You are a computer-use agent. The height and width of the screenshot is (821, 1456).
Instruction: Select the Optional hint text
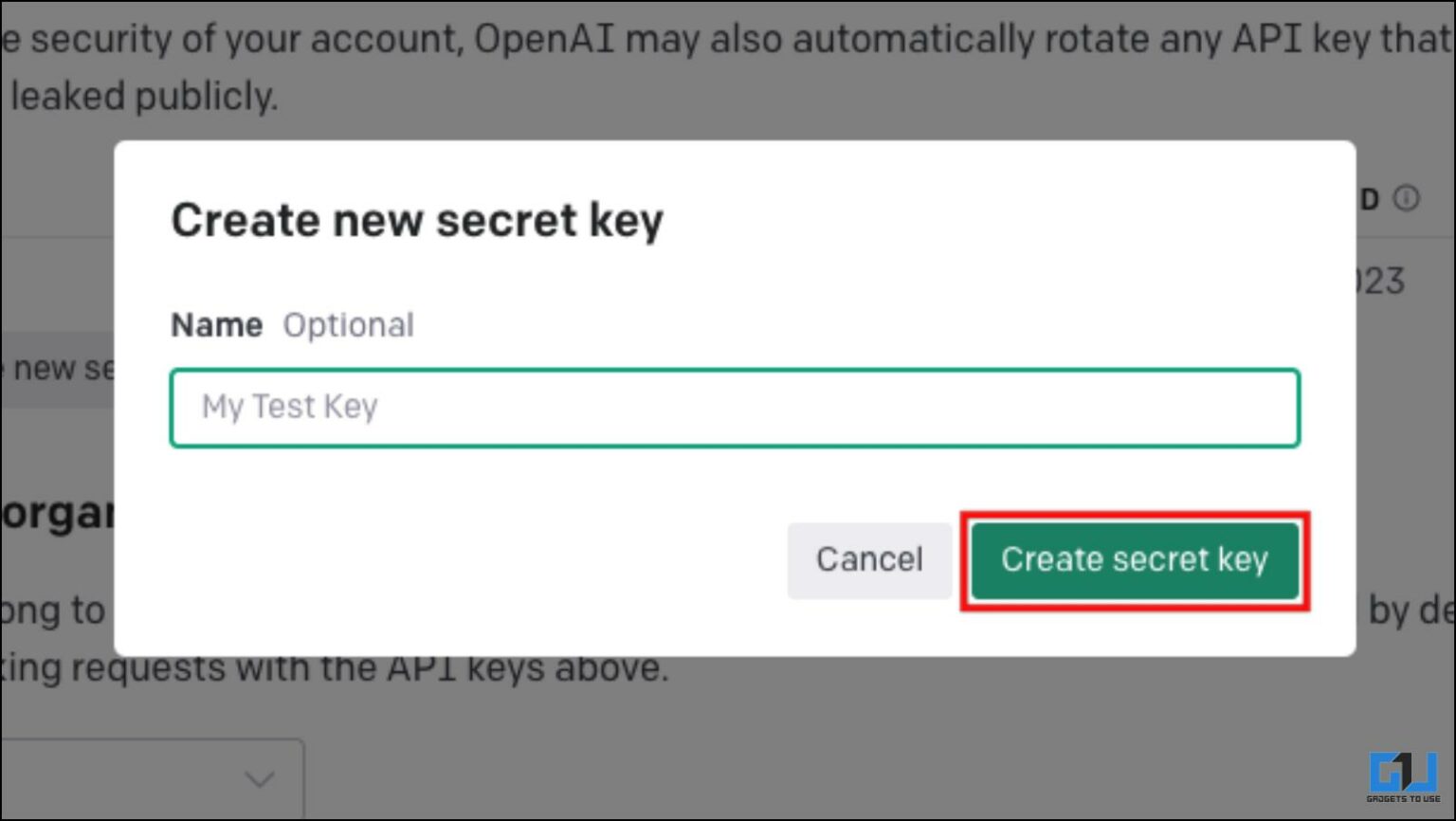[349, 324]
